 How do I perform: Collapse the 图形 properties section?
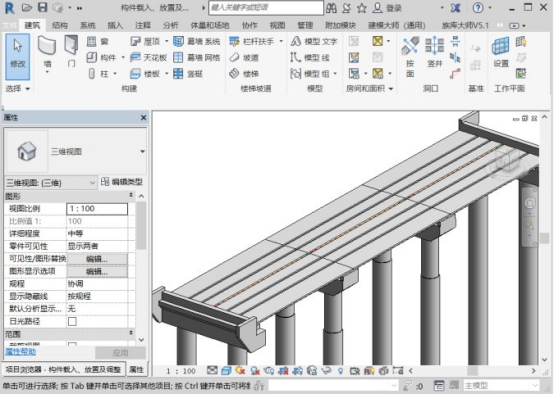coord(131,195)
